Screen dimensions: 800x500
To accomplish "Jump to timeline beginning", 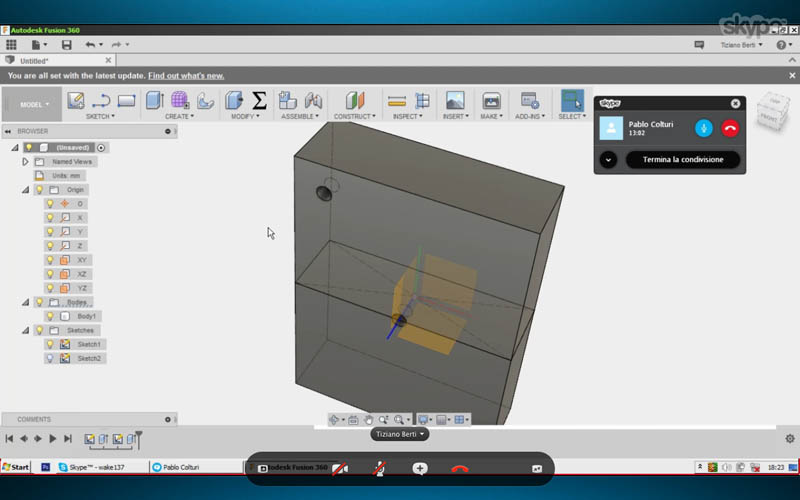I will [9, 438].
